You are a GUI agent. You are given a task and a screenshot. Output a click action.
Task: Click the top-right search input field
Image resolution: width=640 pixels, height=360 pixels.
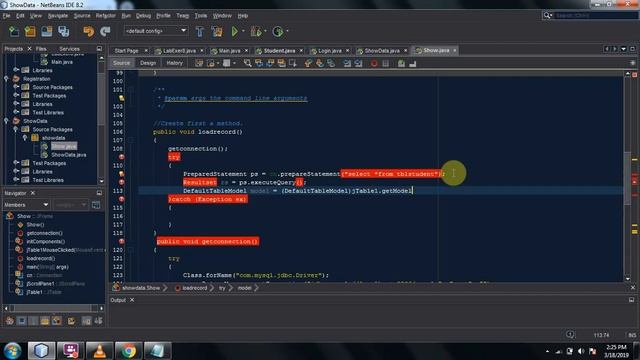[596, 16]
